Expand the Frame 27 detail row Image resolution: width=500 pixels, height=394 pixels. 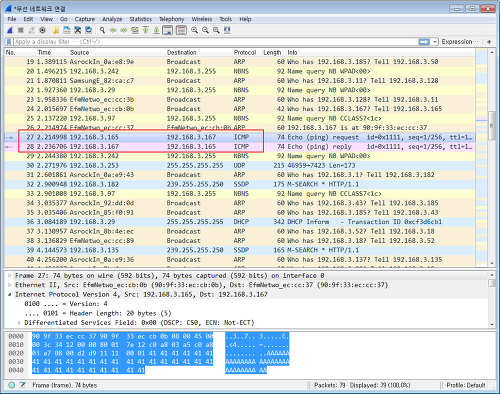click(x=10, y=276)
